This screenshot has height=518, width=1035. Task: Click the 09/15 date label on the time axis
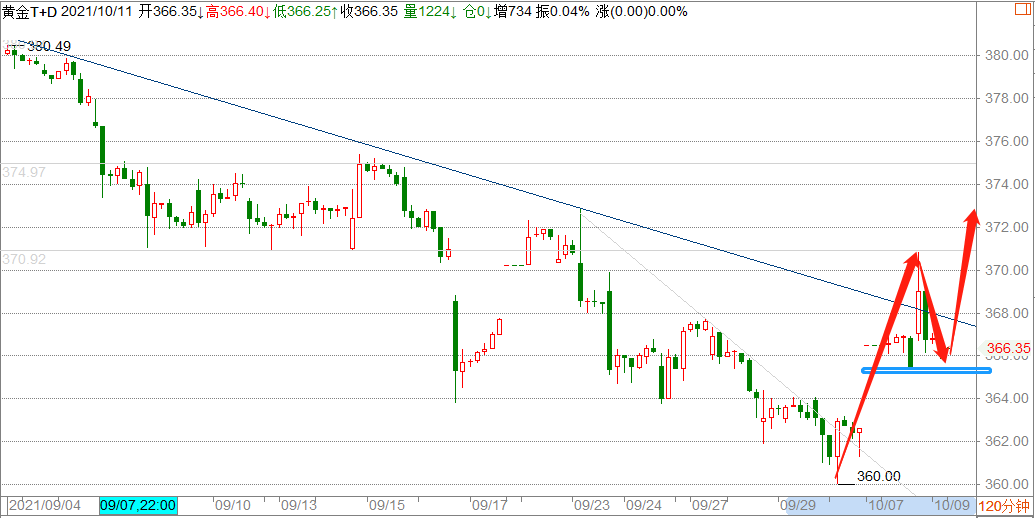(387, 507)
